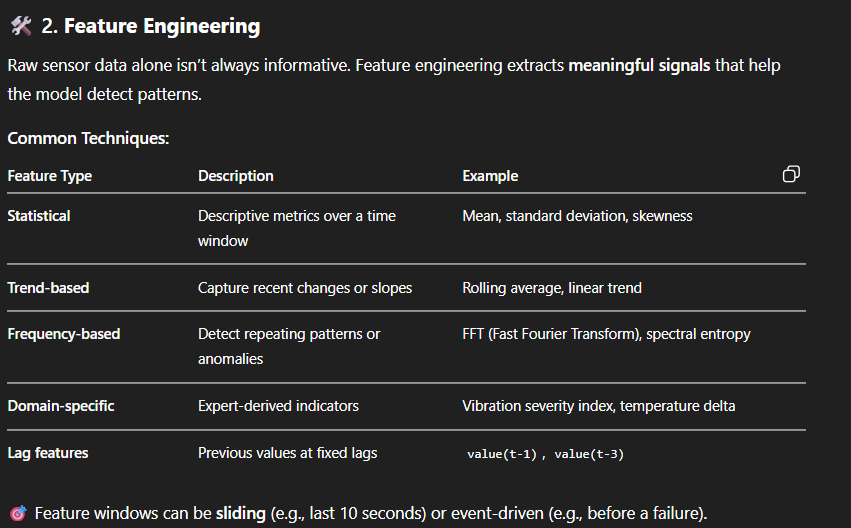Select the Lag features row label
The height and width of the screenshot is (528, 851).
pos(48,453)
